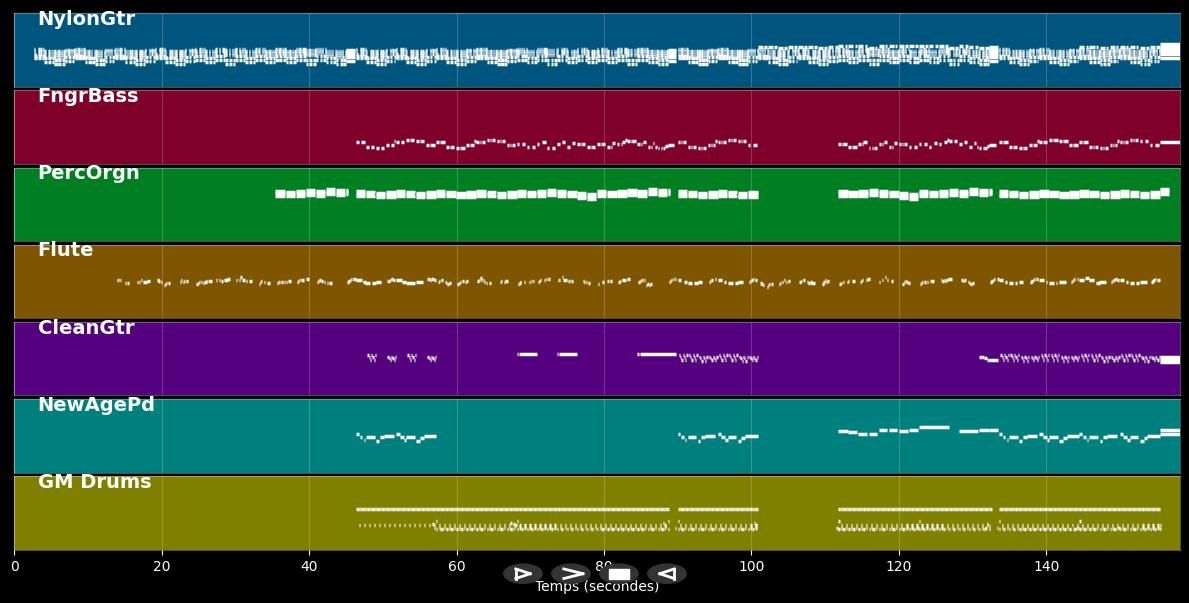Click the 100 second time axis tick

point(751,567)
